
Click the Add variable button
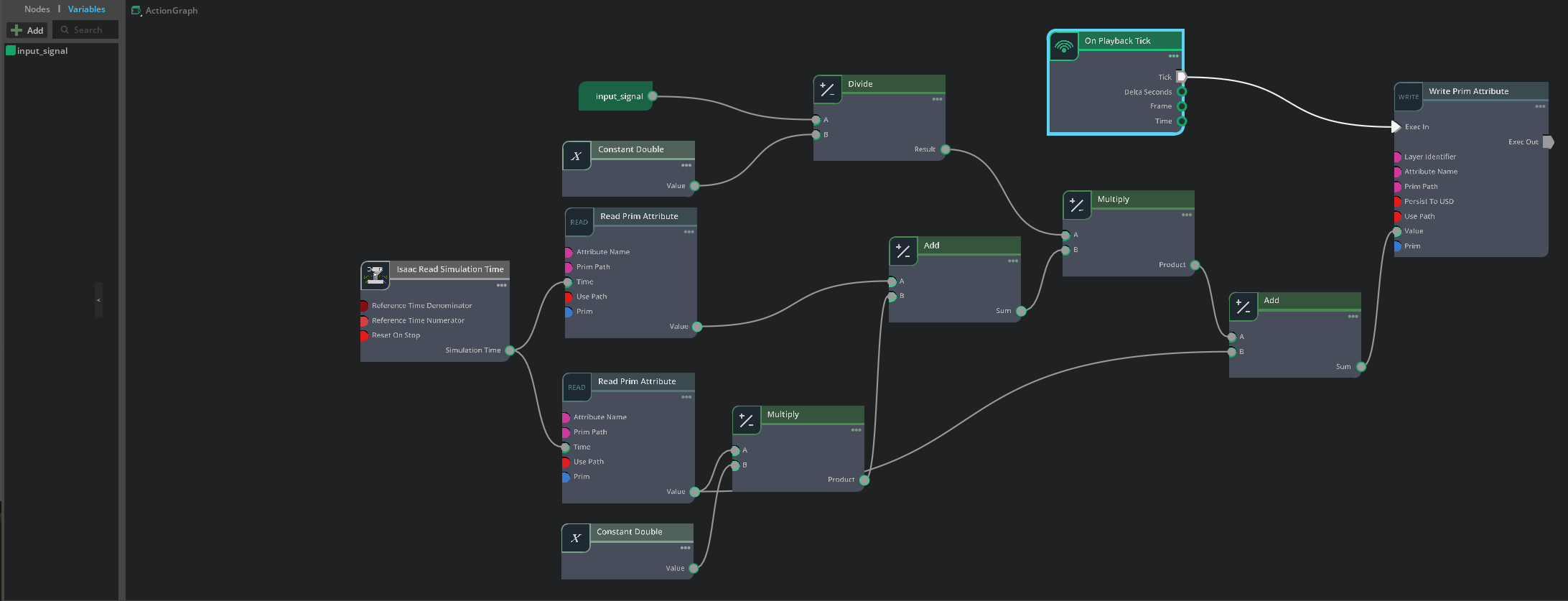tap(27, 30)
